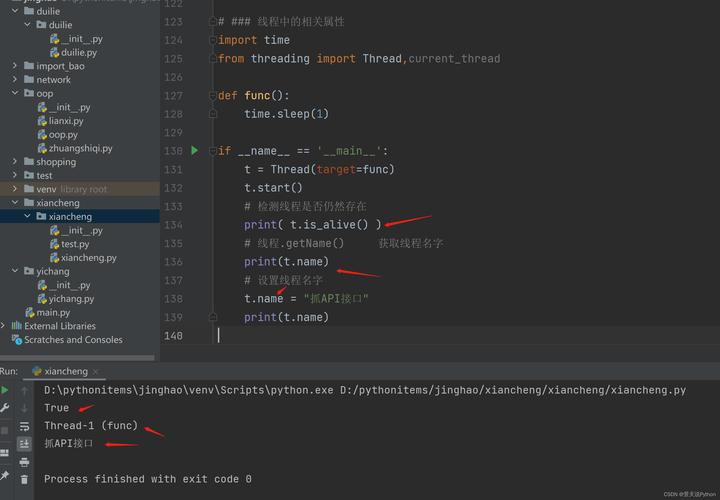
Task: Click the External Libraries icon
Action: [17, 326]
